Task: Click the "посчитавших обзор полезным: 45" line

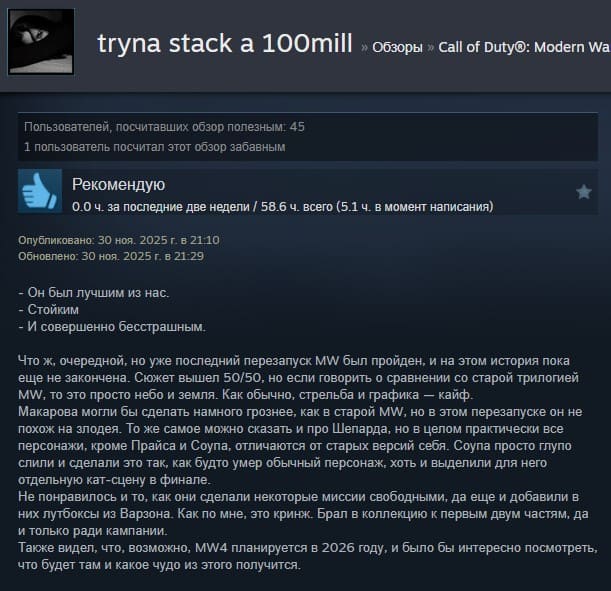Action: coord(164,127)
